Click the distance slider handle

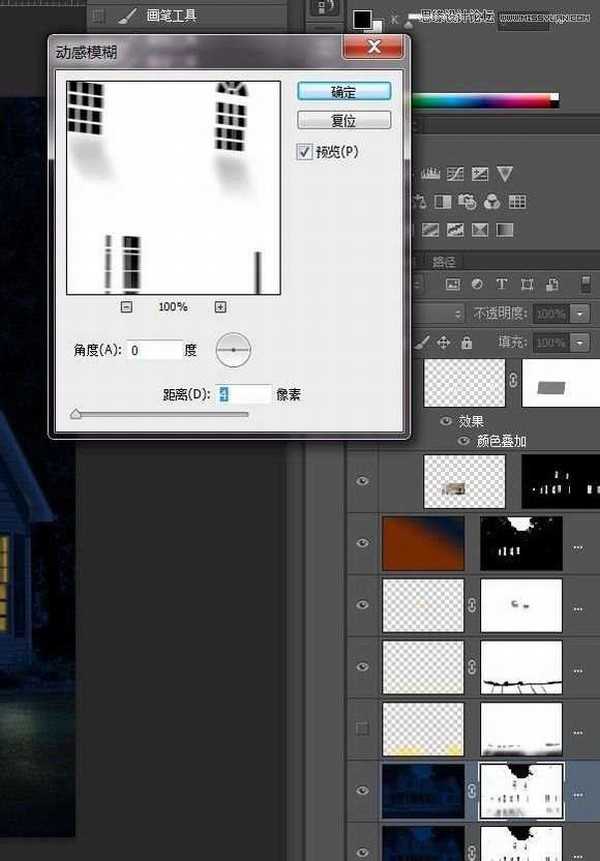(x=75, y=413)
